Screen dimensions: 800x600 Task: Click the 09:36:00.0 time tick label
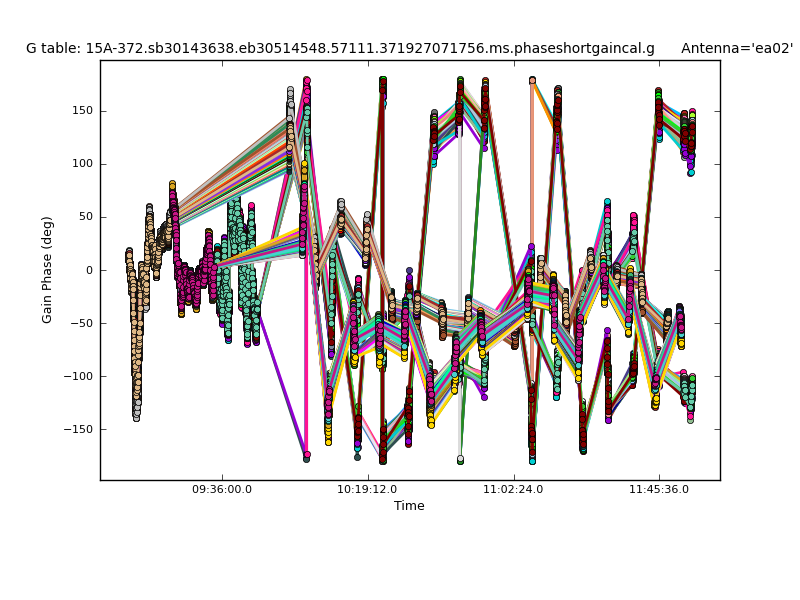coord(222,490)
